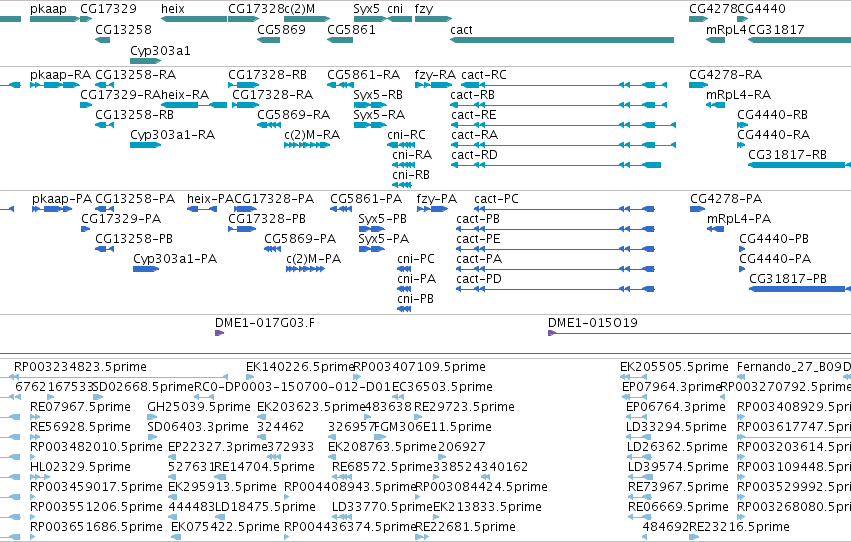Click transcript fzy-RA label
Image resolution: width=851 pixels, height=542 pixels.
coord(435,75)
